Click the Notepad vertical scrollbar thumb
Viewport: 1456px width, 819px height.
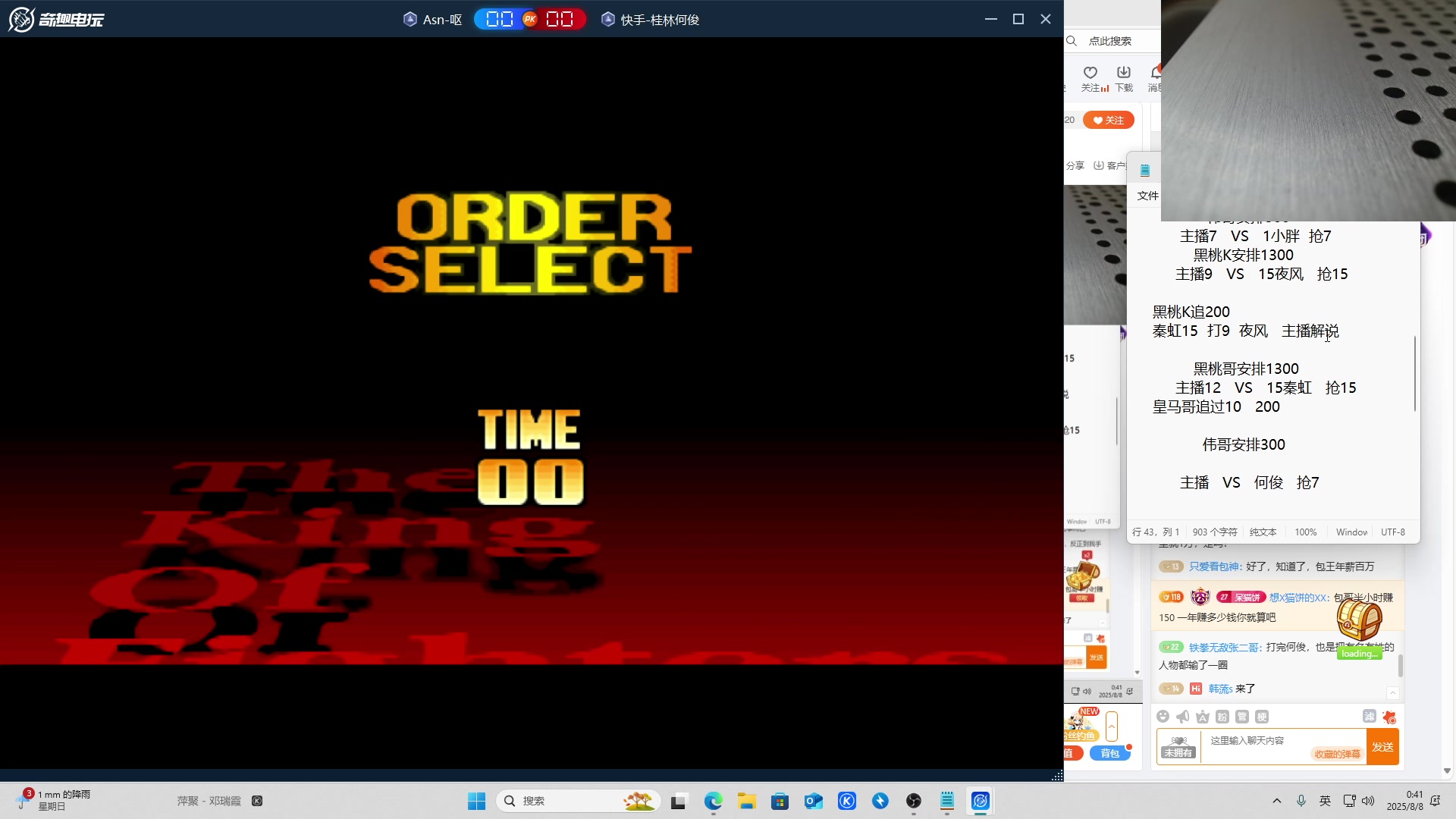[x=1415, y=374]
